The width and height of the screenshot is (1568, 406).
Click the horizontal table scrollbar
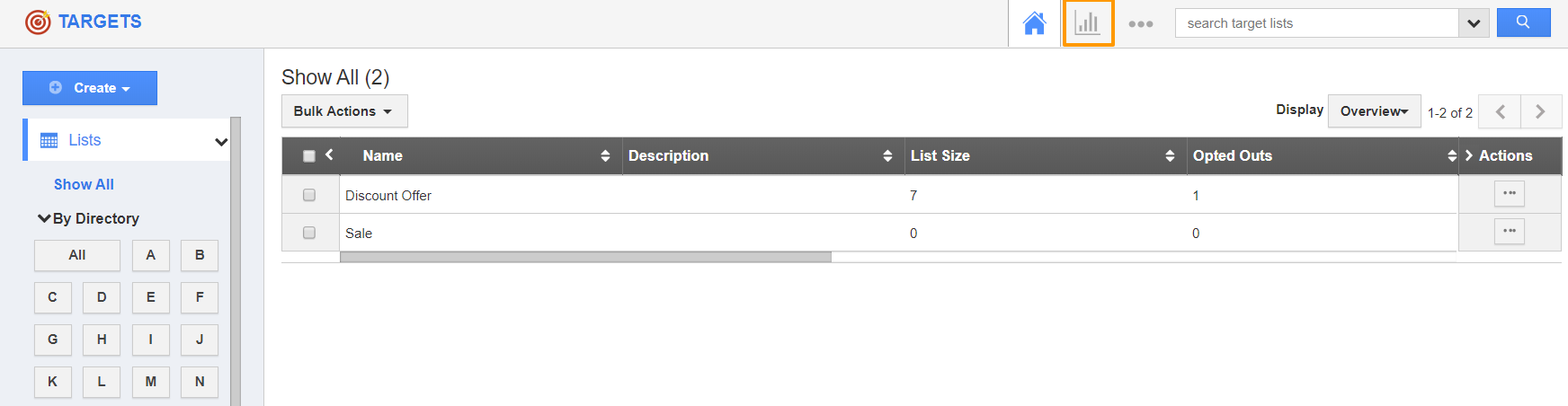(585, 257)
